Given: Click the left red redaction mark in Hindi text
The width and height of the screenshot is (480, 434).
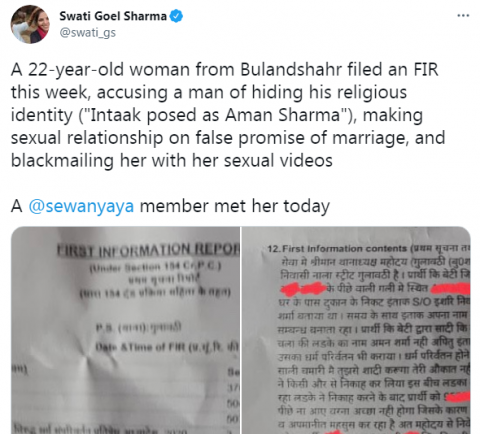Looking at the screenshot, I should [x=303, y=289].
